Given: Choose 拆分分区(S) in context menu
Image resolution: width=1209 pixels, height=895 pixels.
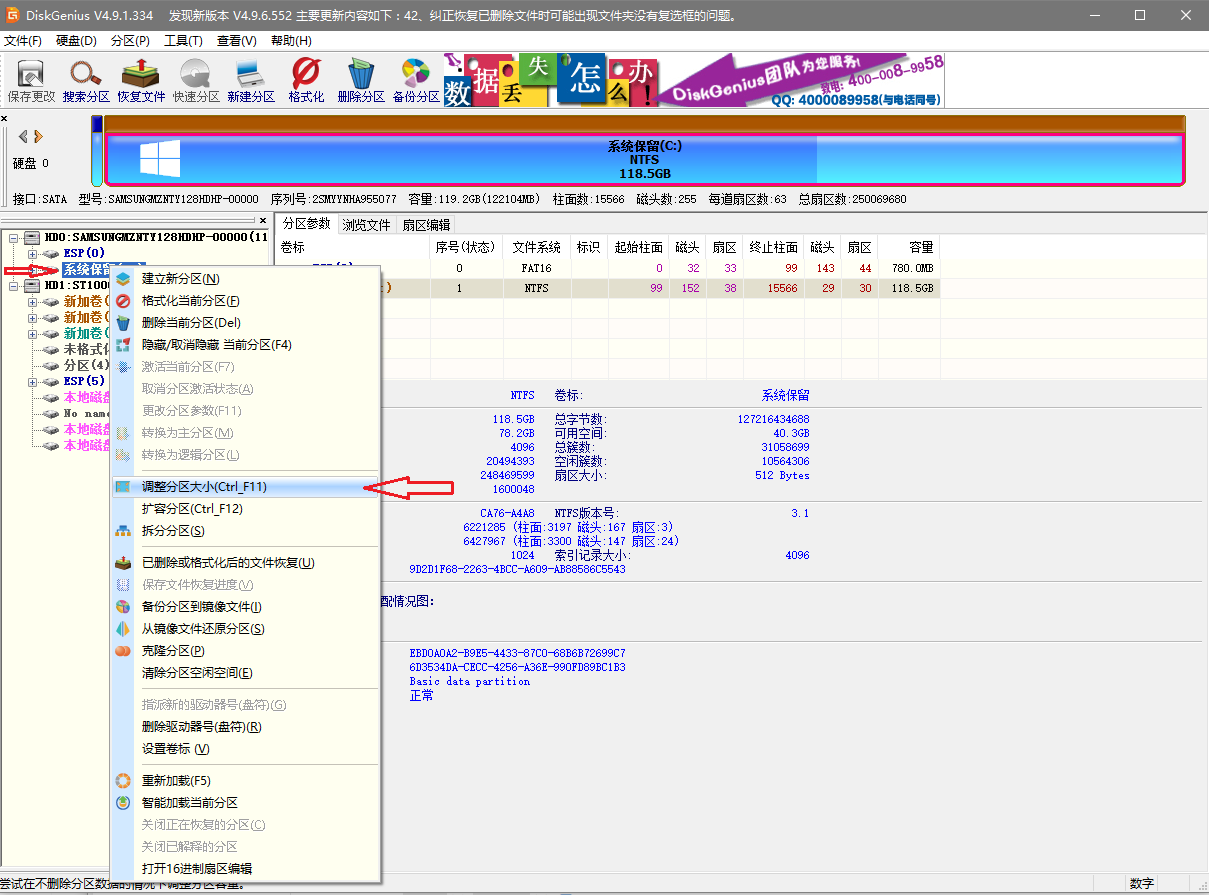Looking at the screenshot, I should 246,530.
